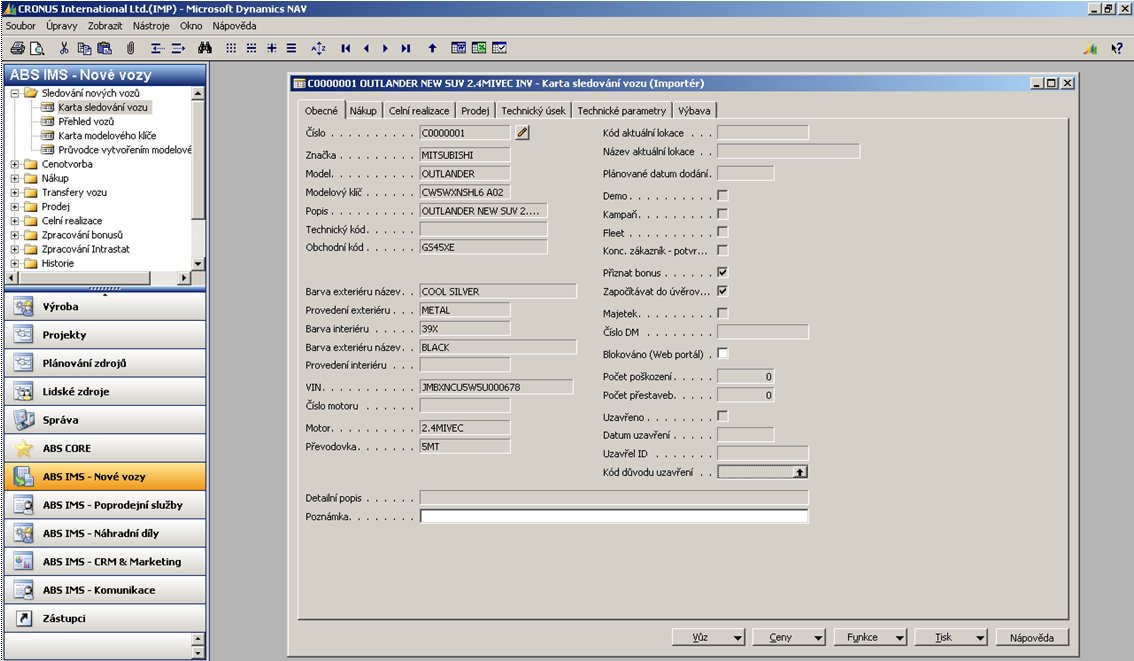The image size is (1134, 661).
Task: Click the Cut scissors icon
Action: tap(64, 48)
